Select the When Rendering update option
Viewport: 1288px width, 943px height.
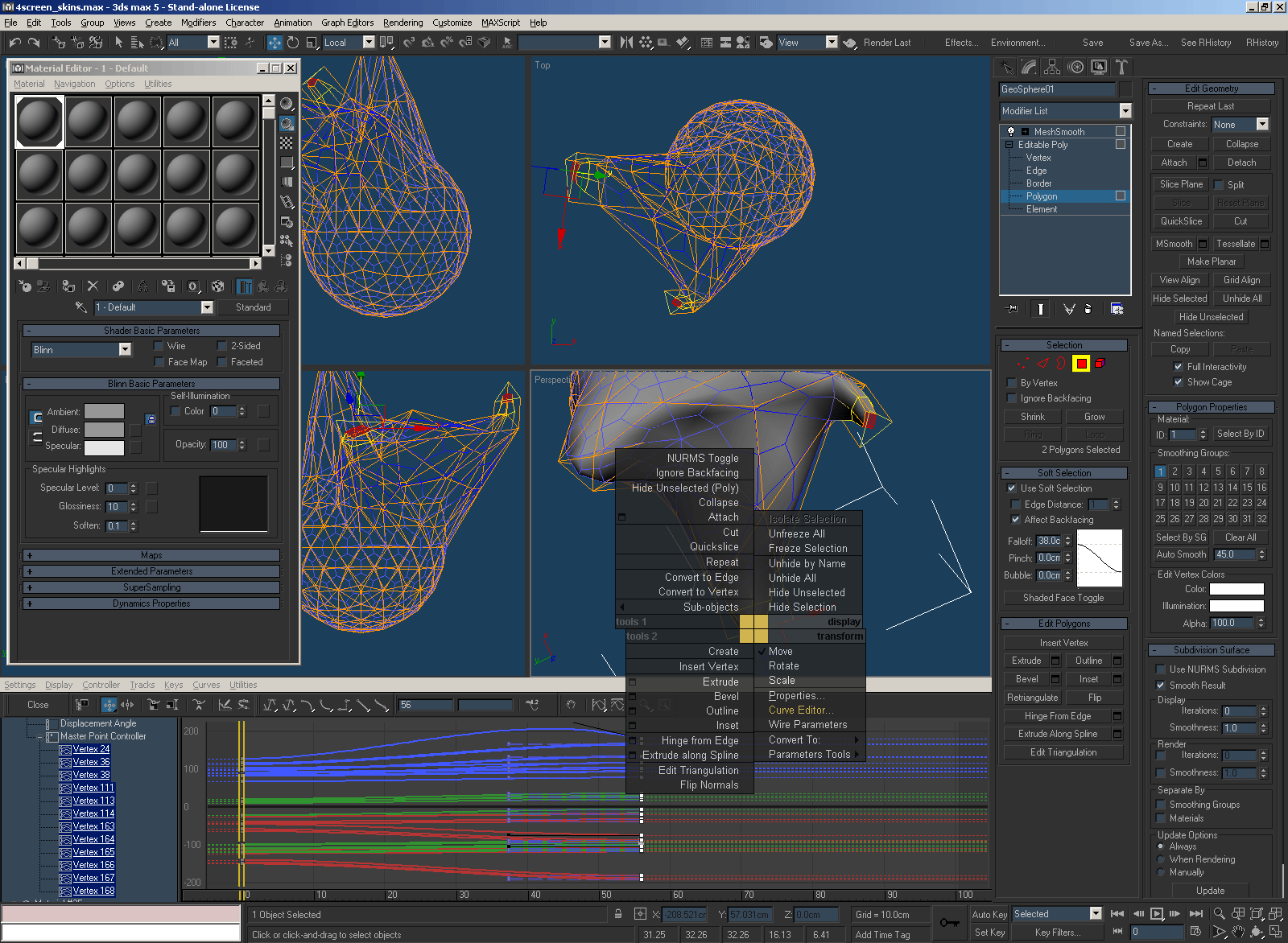pos(1161,859)
